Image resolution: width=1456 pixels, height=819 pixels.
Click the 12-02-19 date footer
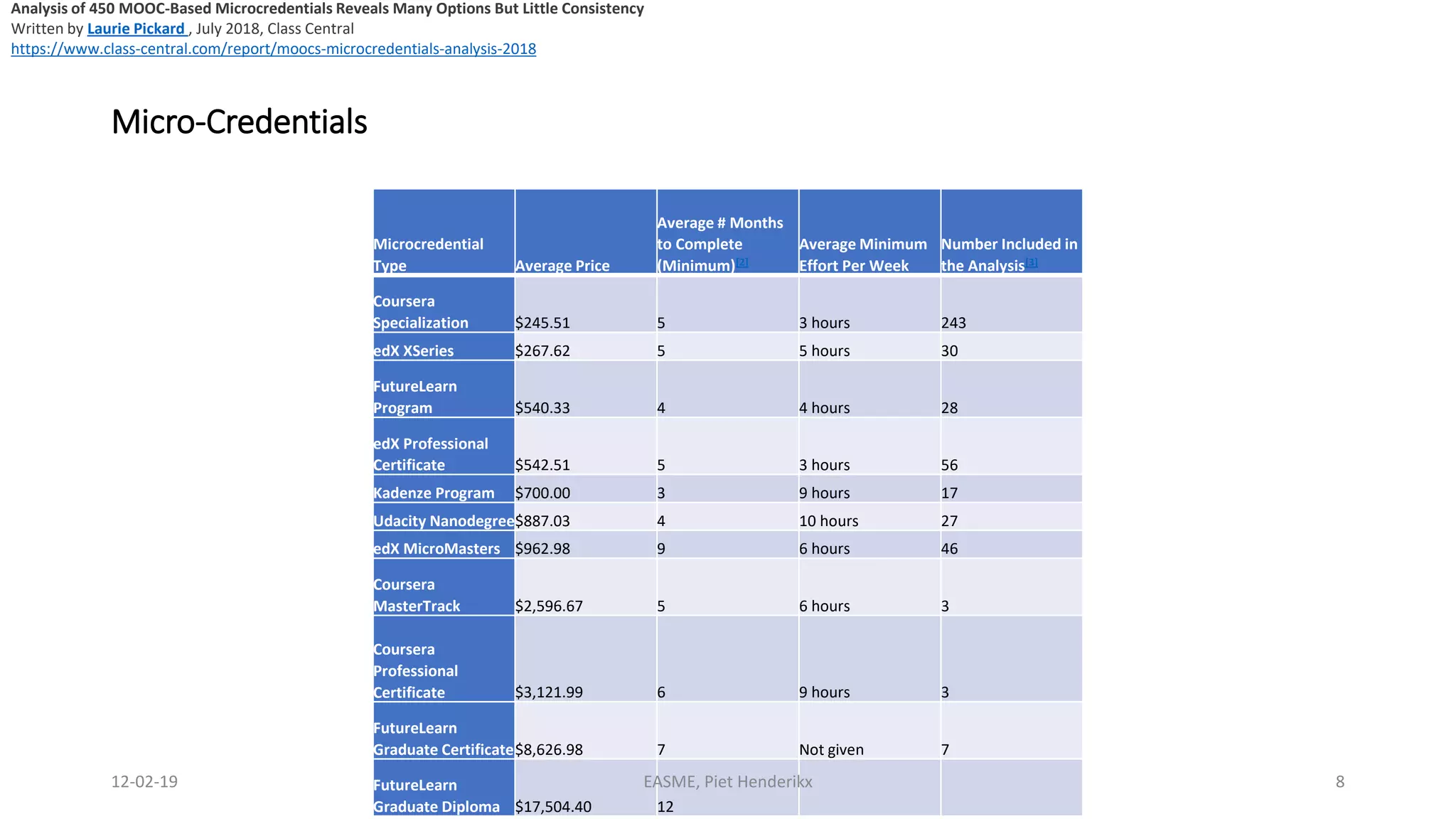pos(144,782)
